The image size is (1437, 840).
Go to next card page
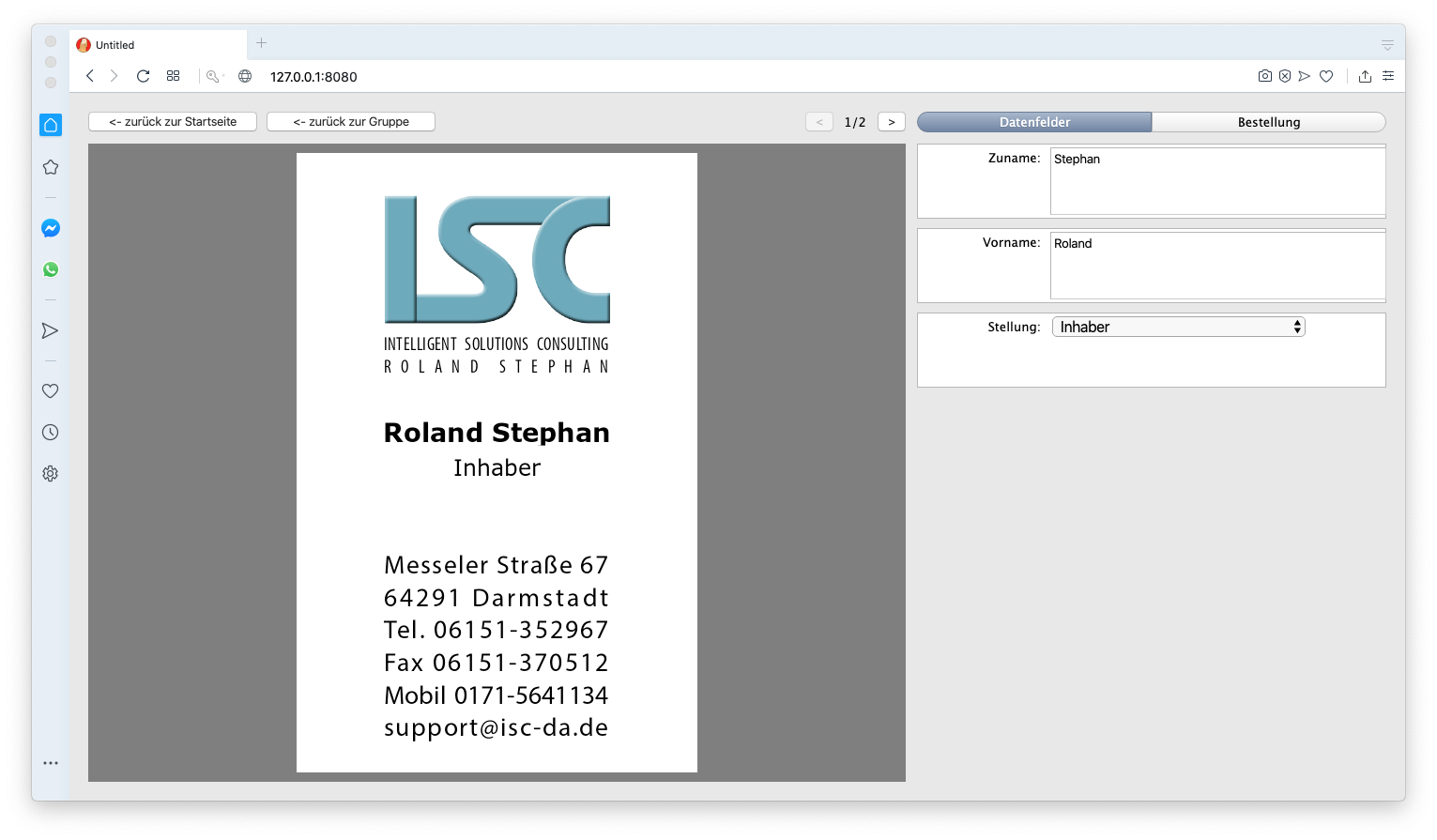click(x=891, y=122)
